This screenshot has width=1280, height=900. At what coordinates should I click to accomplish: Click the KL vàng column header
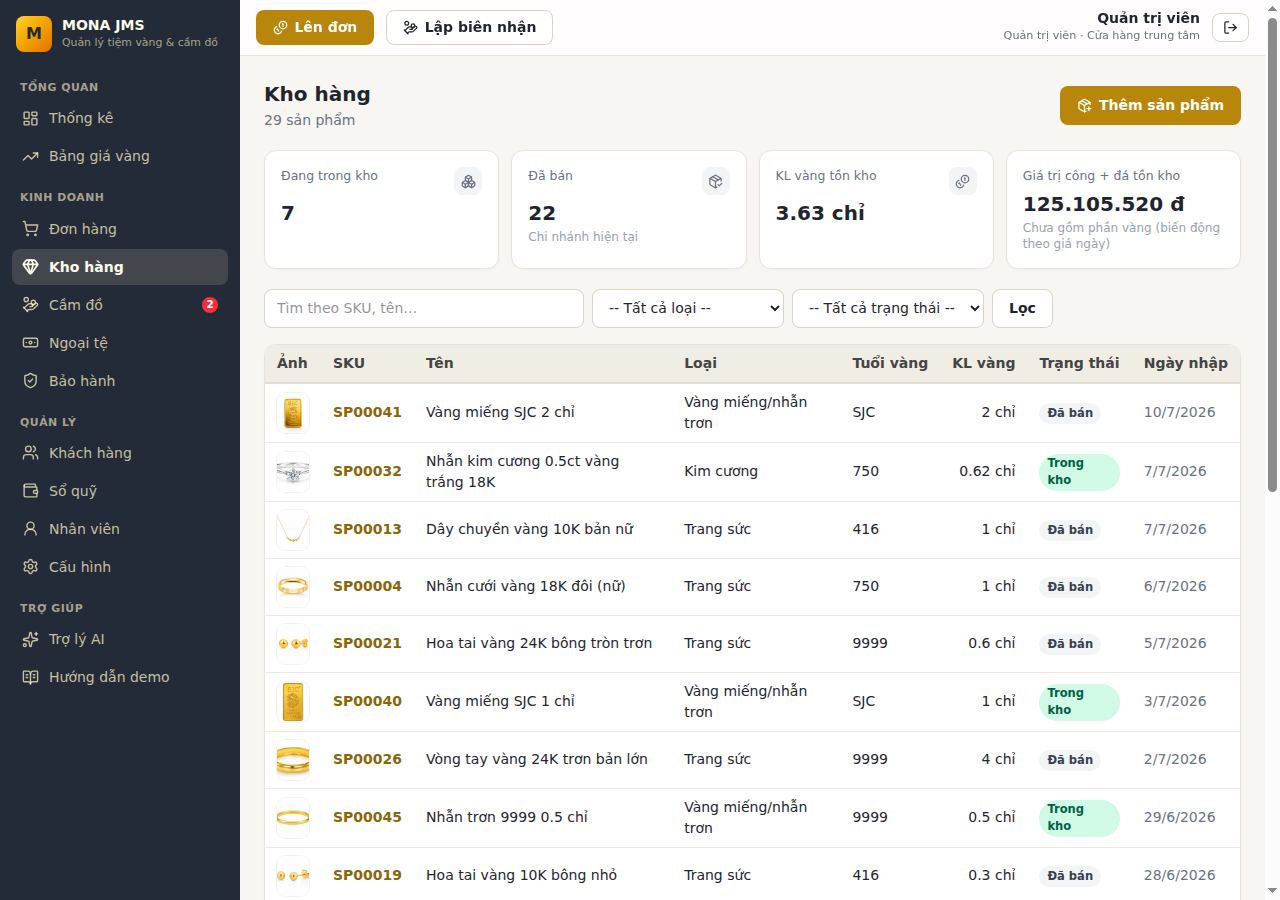(984, 363)
